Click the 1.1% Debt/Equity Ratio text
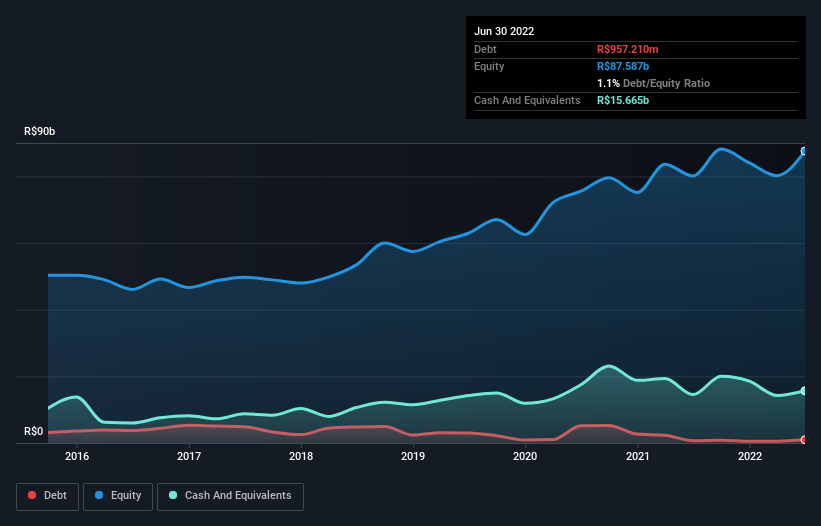The width and height of the screenshot is (821, 526). [653, 83]
